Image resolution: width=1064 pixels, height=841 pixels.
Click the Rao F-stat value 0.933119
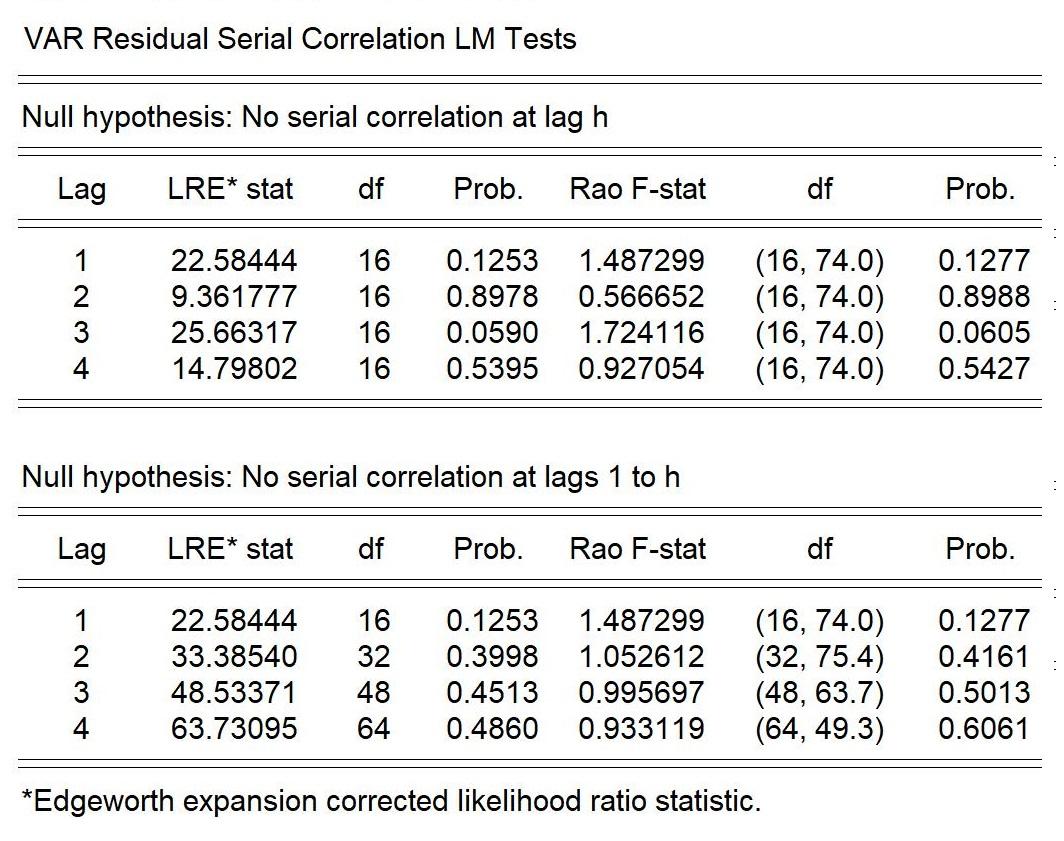(641, 729)
